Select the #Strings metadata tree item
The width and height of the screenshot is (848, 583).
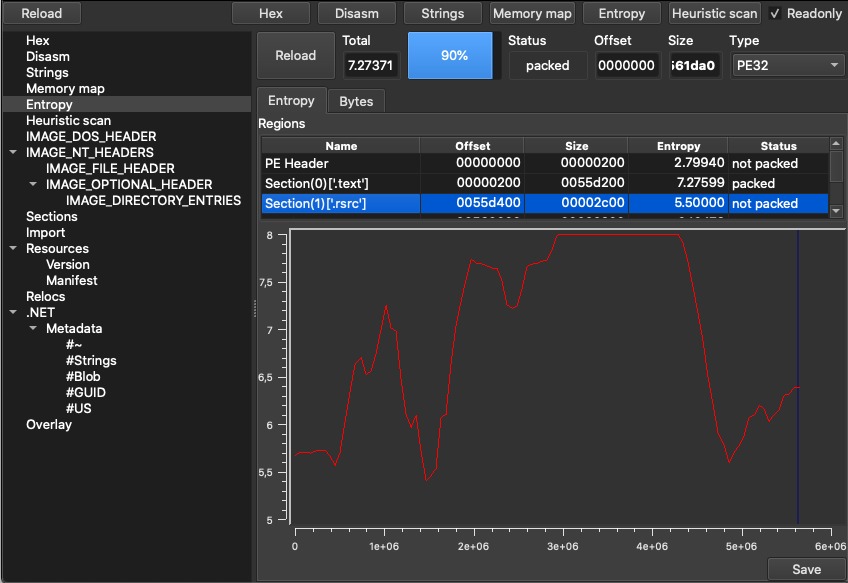[x=91, y=360]
